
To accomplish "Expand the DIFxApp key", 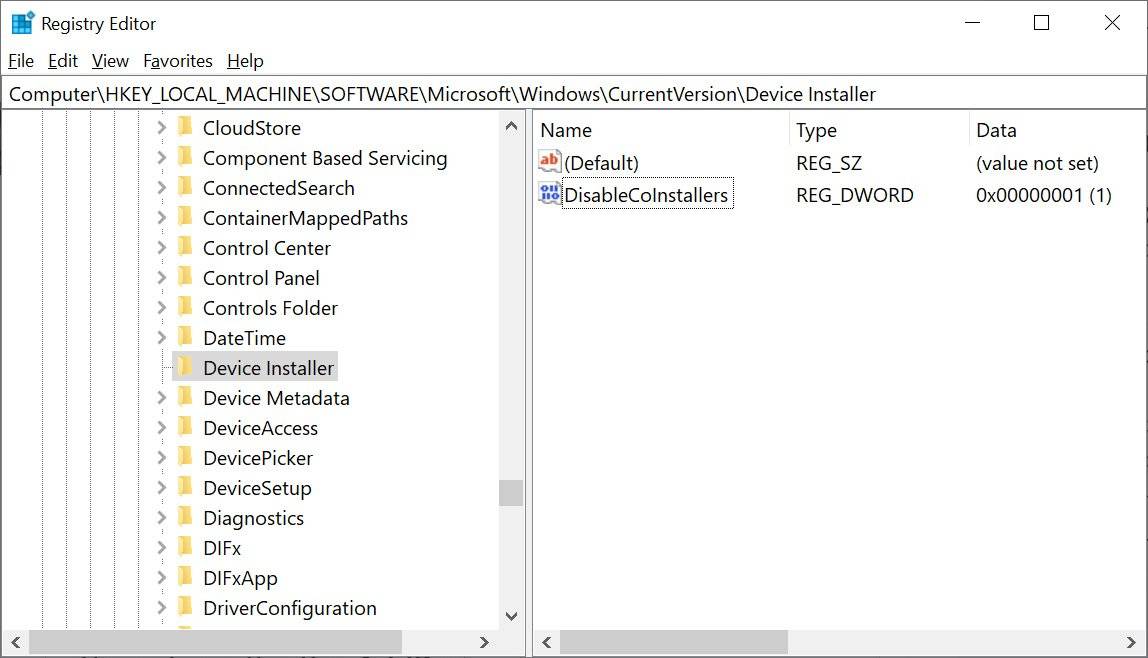I will pos(162,577).
